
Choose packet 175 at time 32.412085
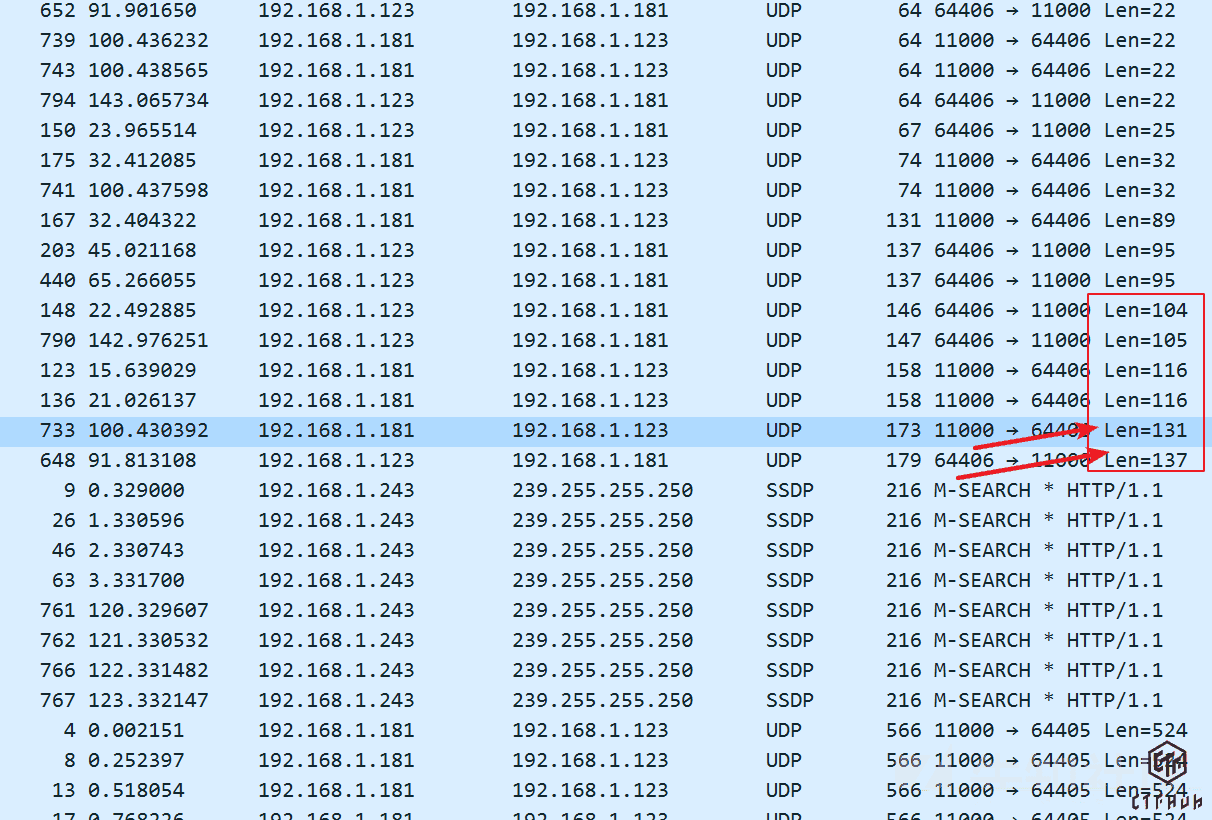(x=600, y=161)
